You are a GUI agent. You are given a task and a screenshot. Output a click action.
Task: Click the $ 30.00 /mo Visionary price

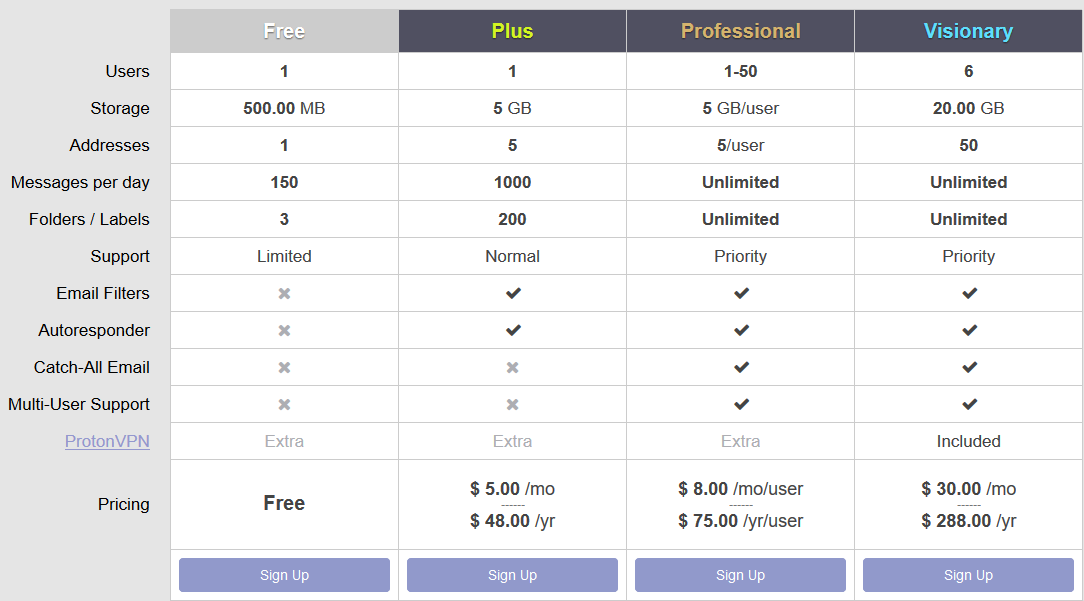pyautogui.click(x=968, y=489)
